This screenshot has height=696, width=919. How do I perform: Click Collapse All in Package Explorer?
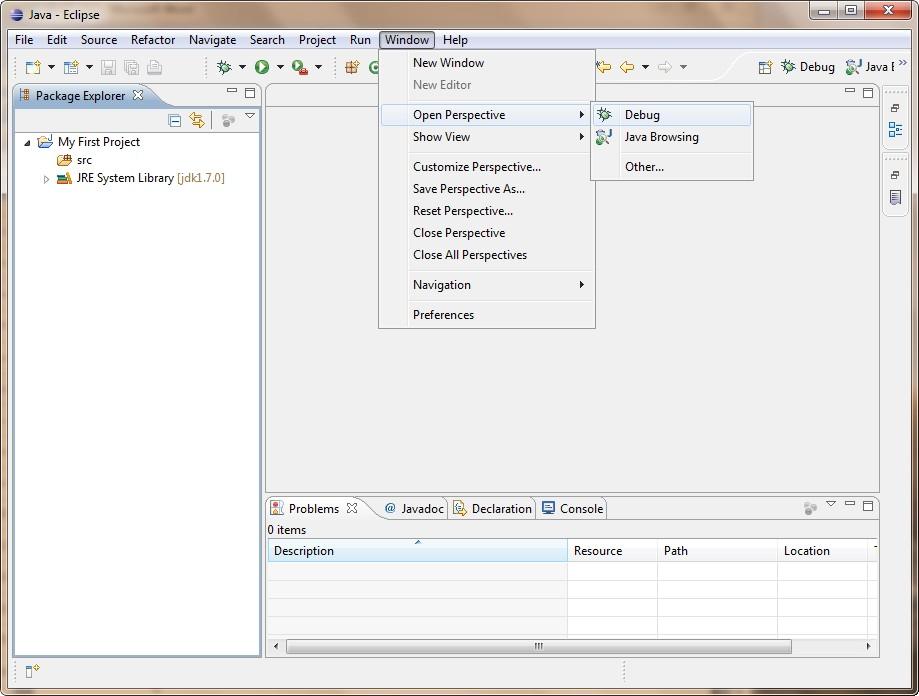(175, 121)
